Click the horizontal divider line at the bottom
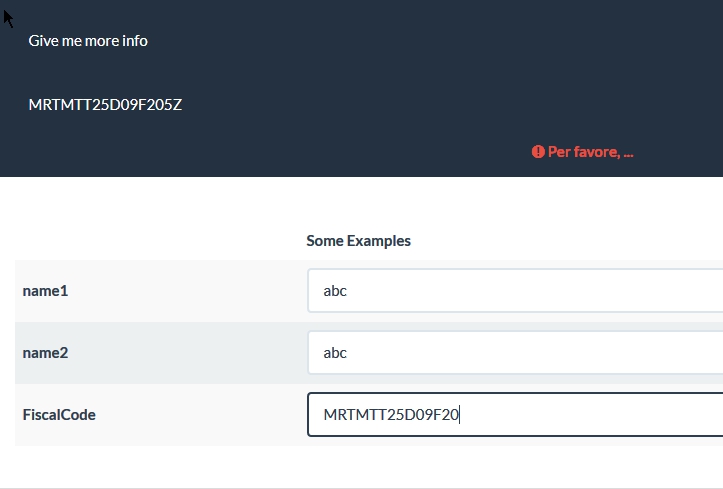 coord(360,488)
